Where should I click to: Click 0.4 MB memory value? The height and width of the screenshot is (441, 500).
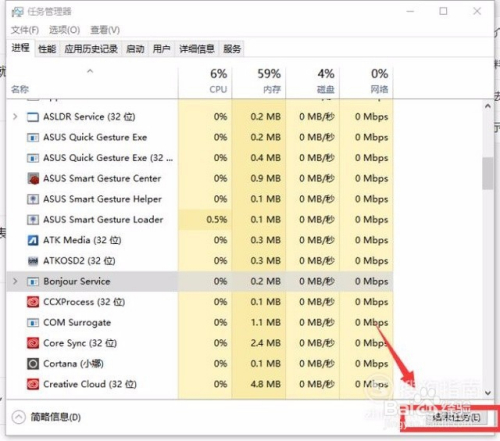tap(265, 158)
